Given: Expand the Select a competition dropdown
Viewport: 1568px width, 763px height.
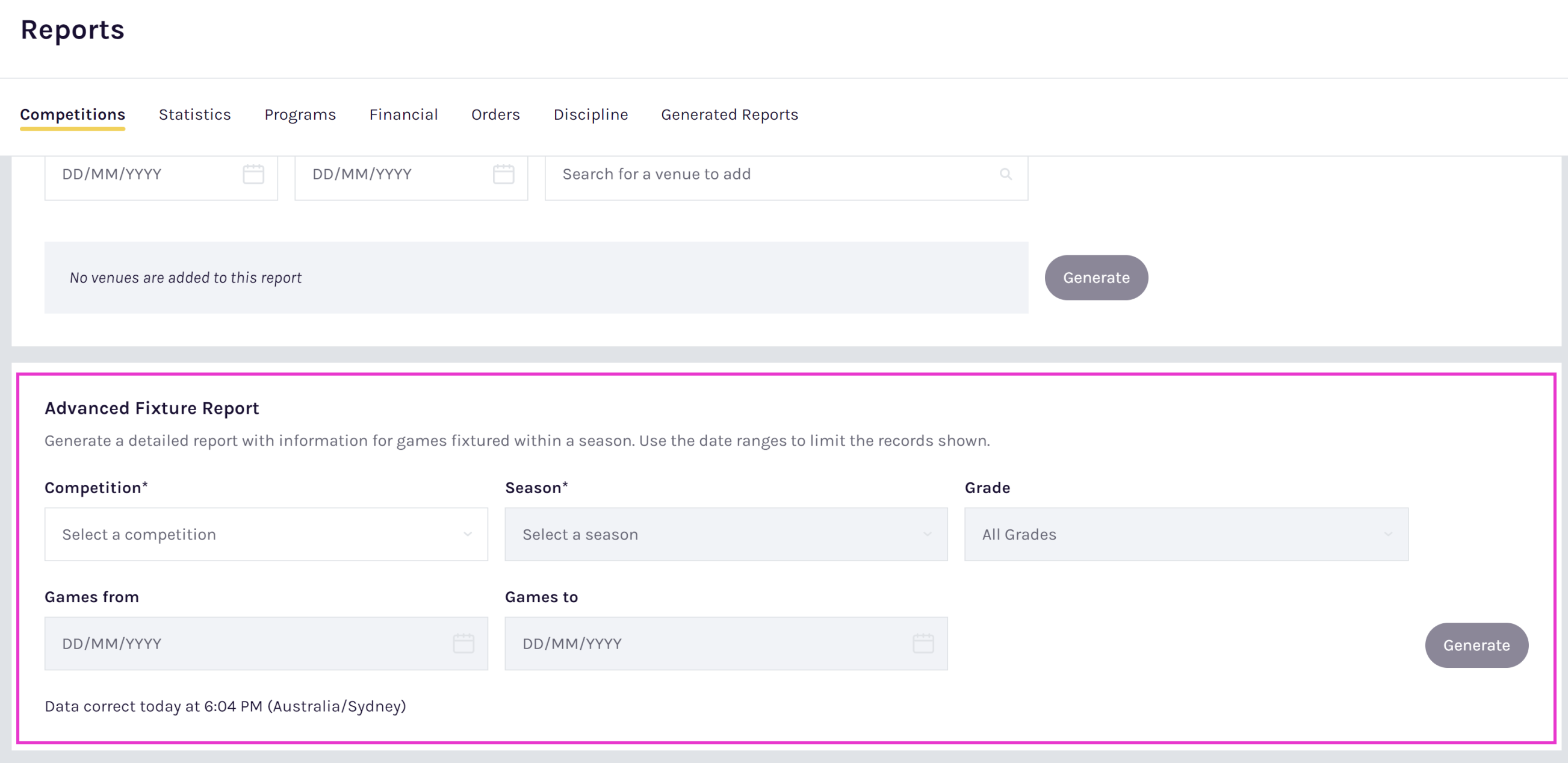Looking at the screenshot, I should (266, 534).
